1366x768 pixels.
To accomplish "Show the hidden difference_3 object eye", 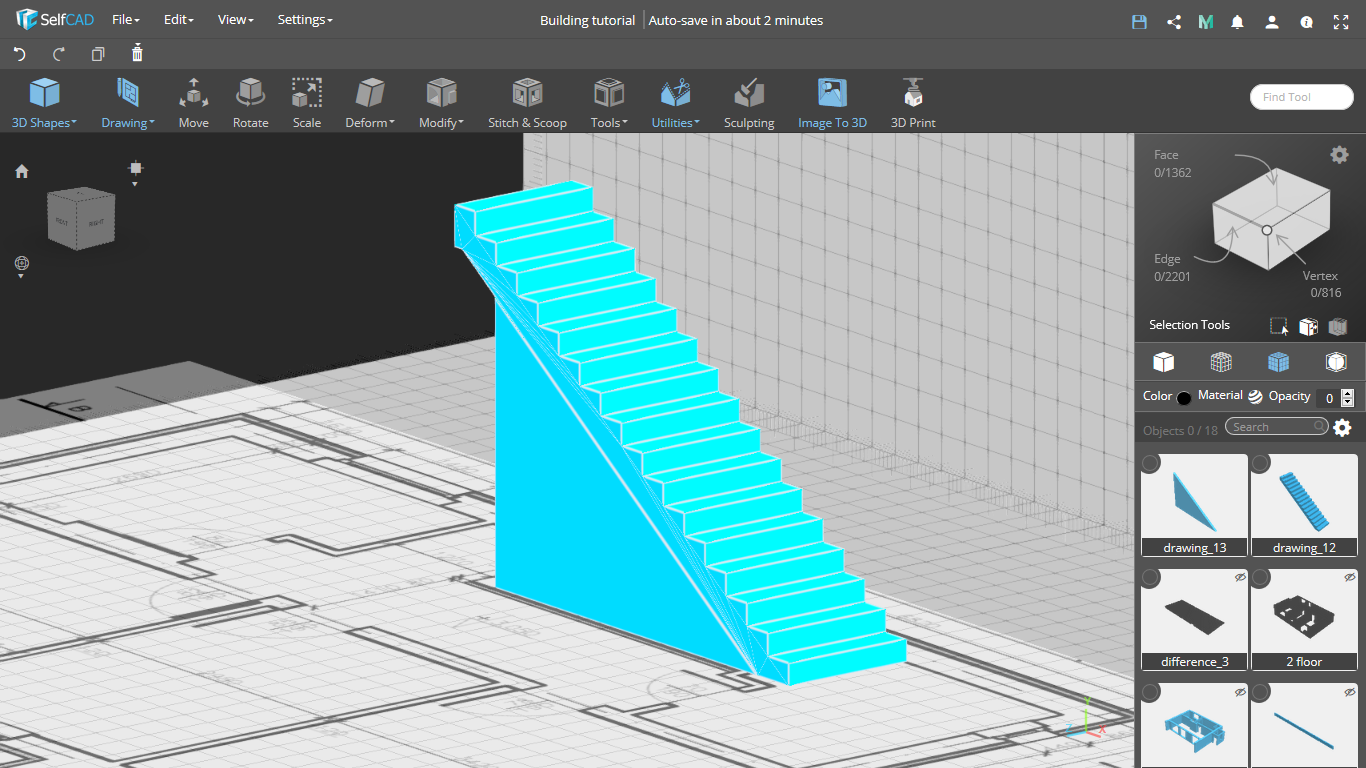I will click(1240, 577).
